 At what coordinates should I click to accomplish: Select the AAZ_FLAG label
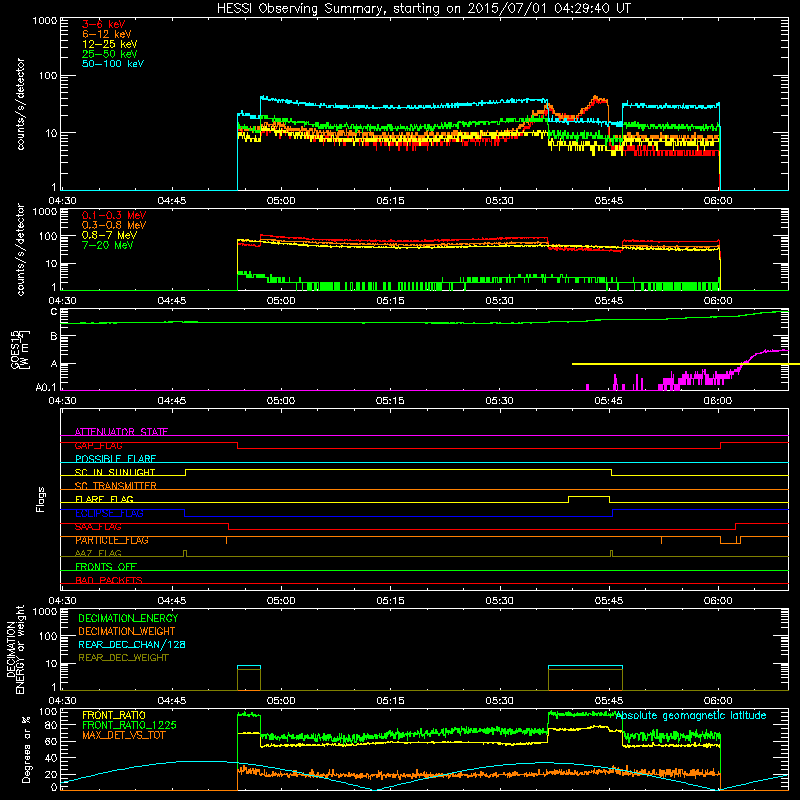98,553
